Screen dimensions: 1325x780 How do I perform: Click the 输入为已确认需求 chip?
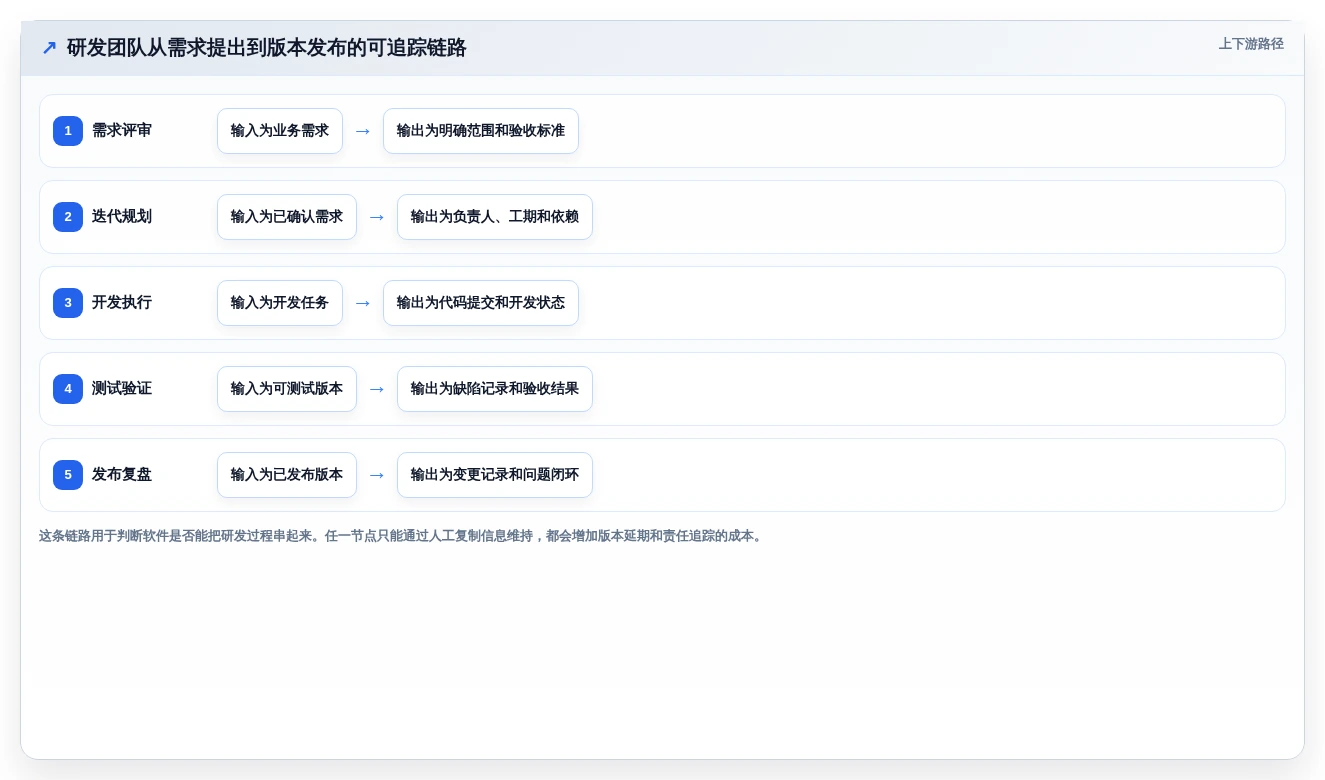287,217
